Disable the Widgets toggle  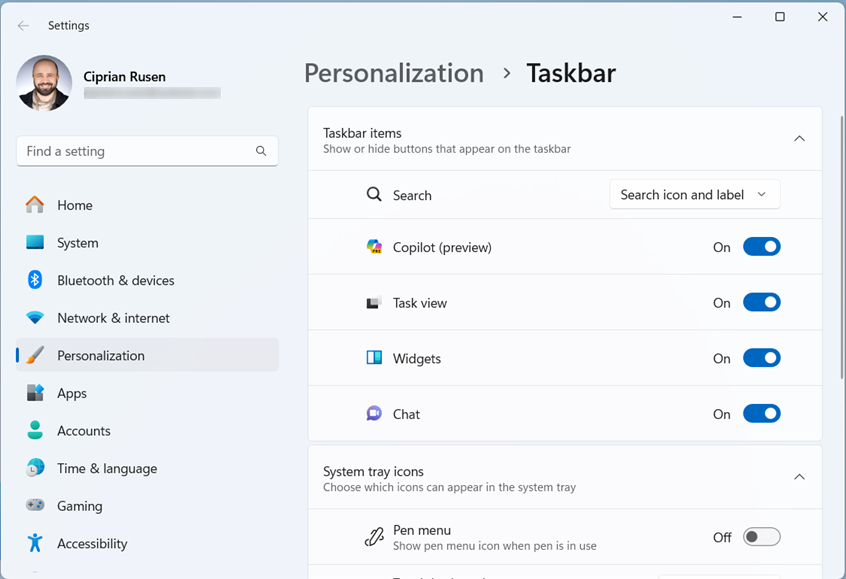coord(761,358)
